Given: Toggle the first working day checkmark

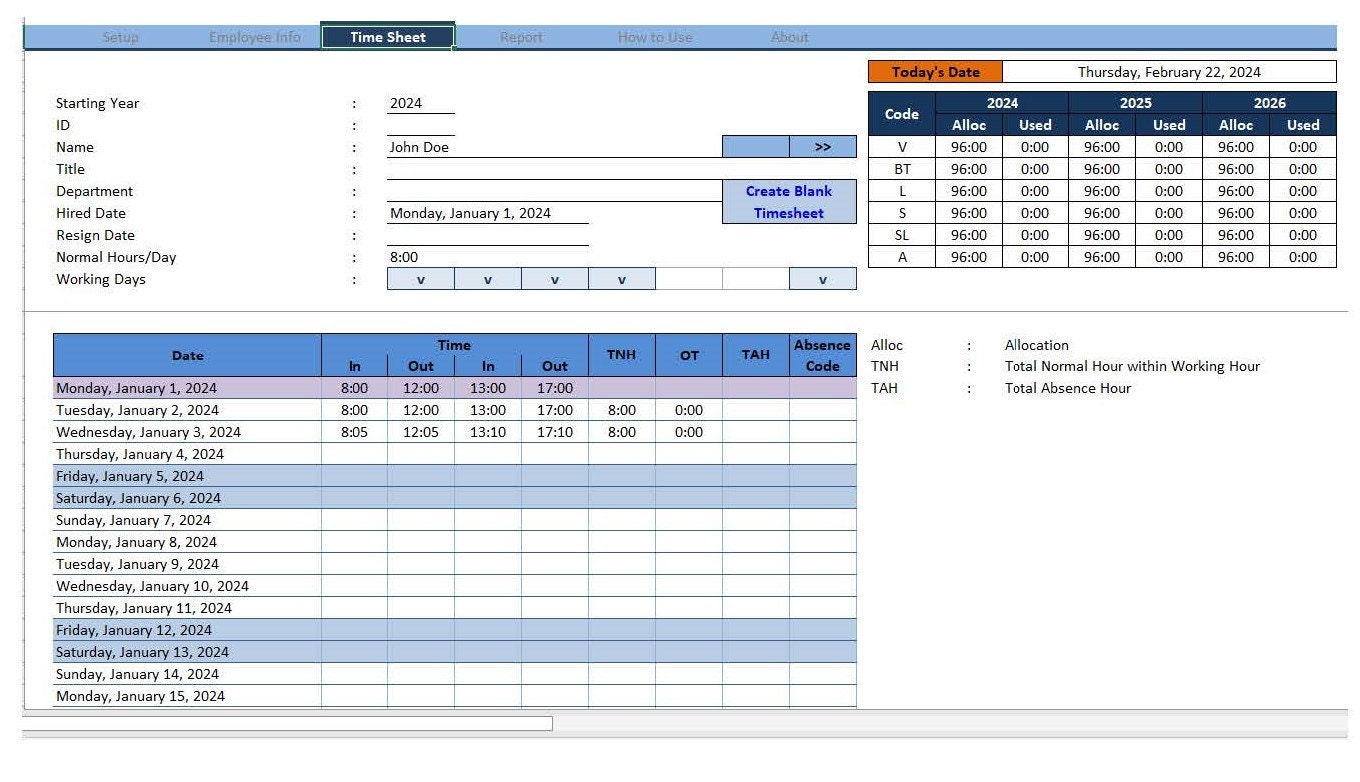Looking at the screenshot, I should pyautogui.click(x=421, y=279).
